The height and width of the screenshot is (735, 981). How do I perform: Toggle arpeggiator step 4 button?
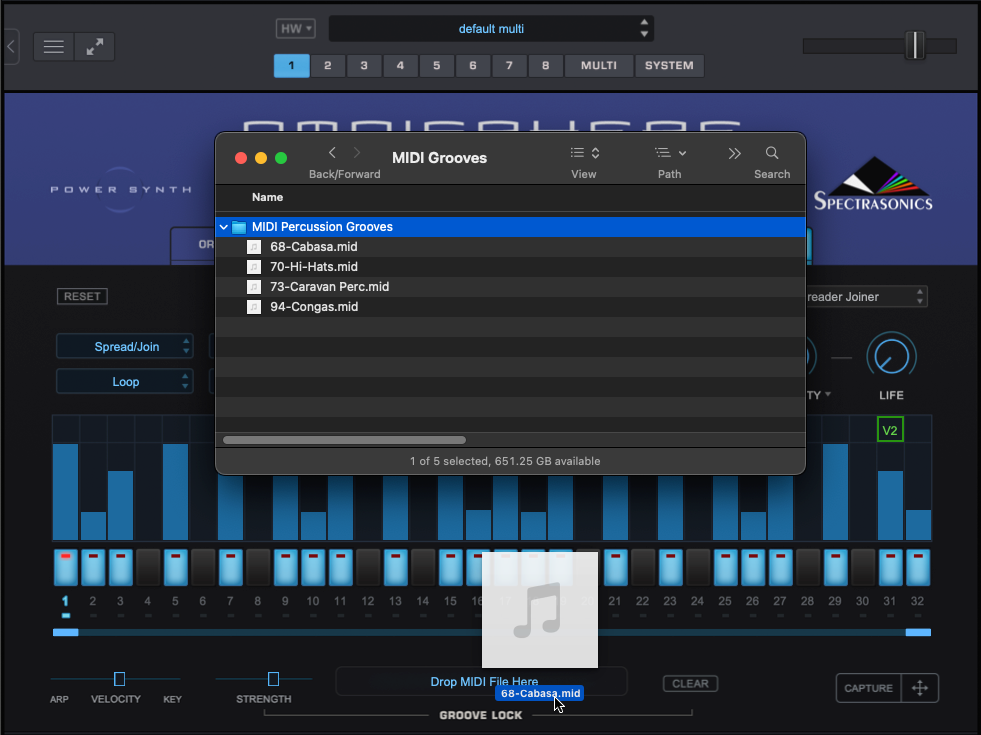pyautogui.click(x=148, y=567)
